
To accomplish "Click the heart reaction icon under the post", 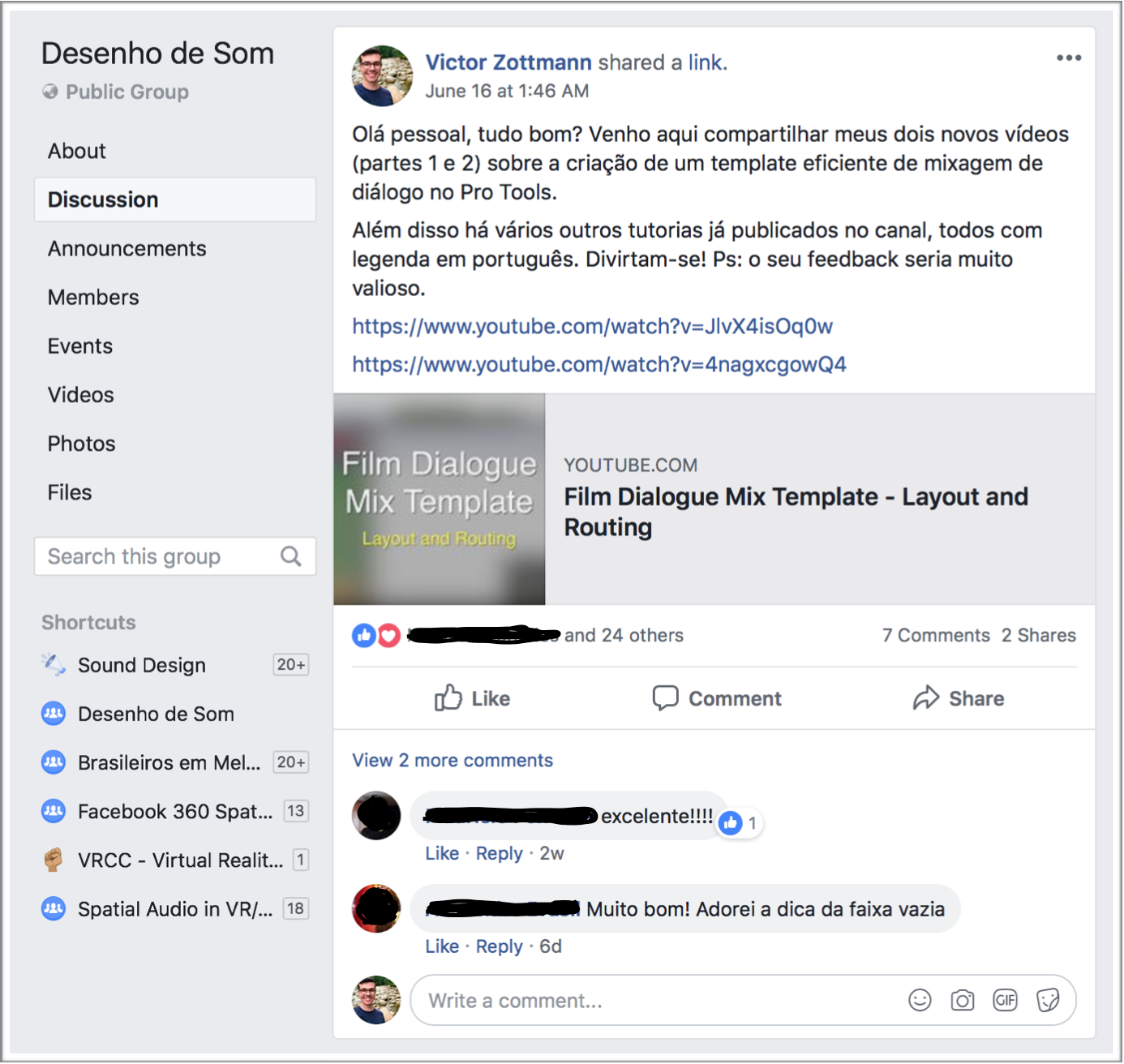I will coord(389,636).
